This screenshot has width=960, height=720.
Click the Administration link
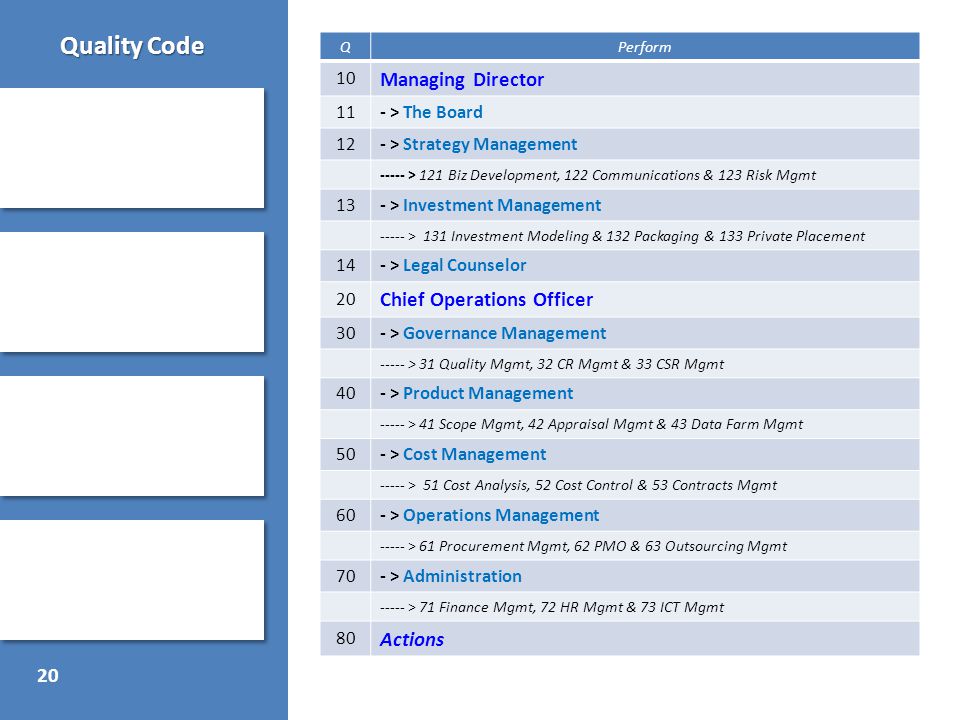(462, 576)
